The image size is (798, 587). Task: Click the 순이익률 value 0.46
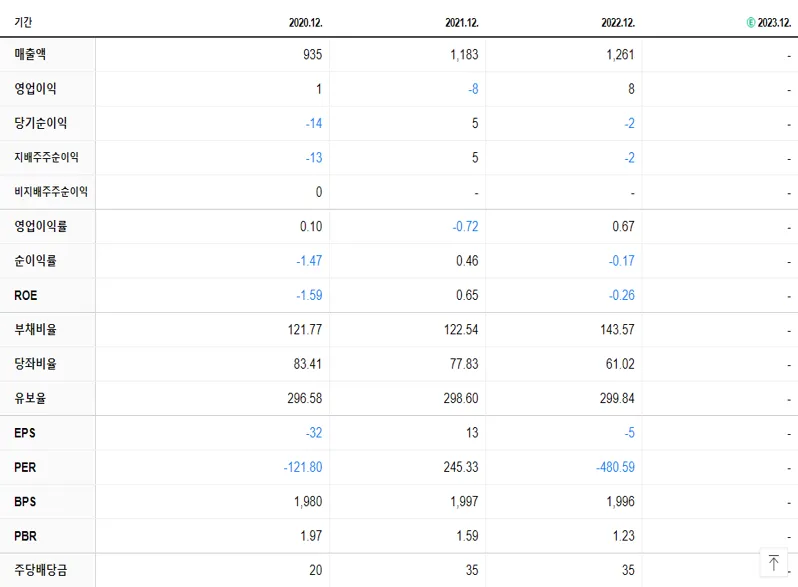467,261
